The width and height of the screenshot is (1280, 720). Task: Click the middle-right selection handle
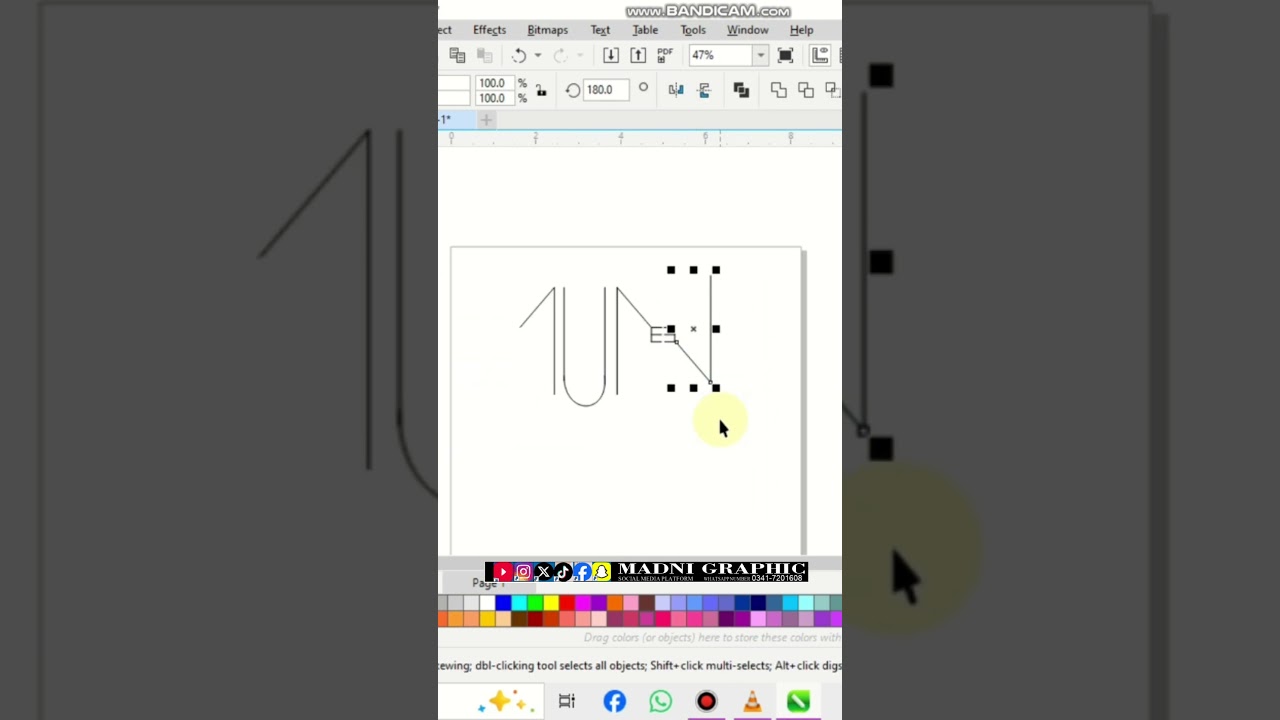[716, 329]
